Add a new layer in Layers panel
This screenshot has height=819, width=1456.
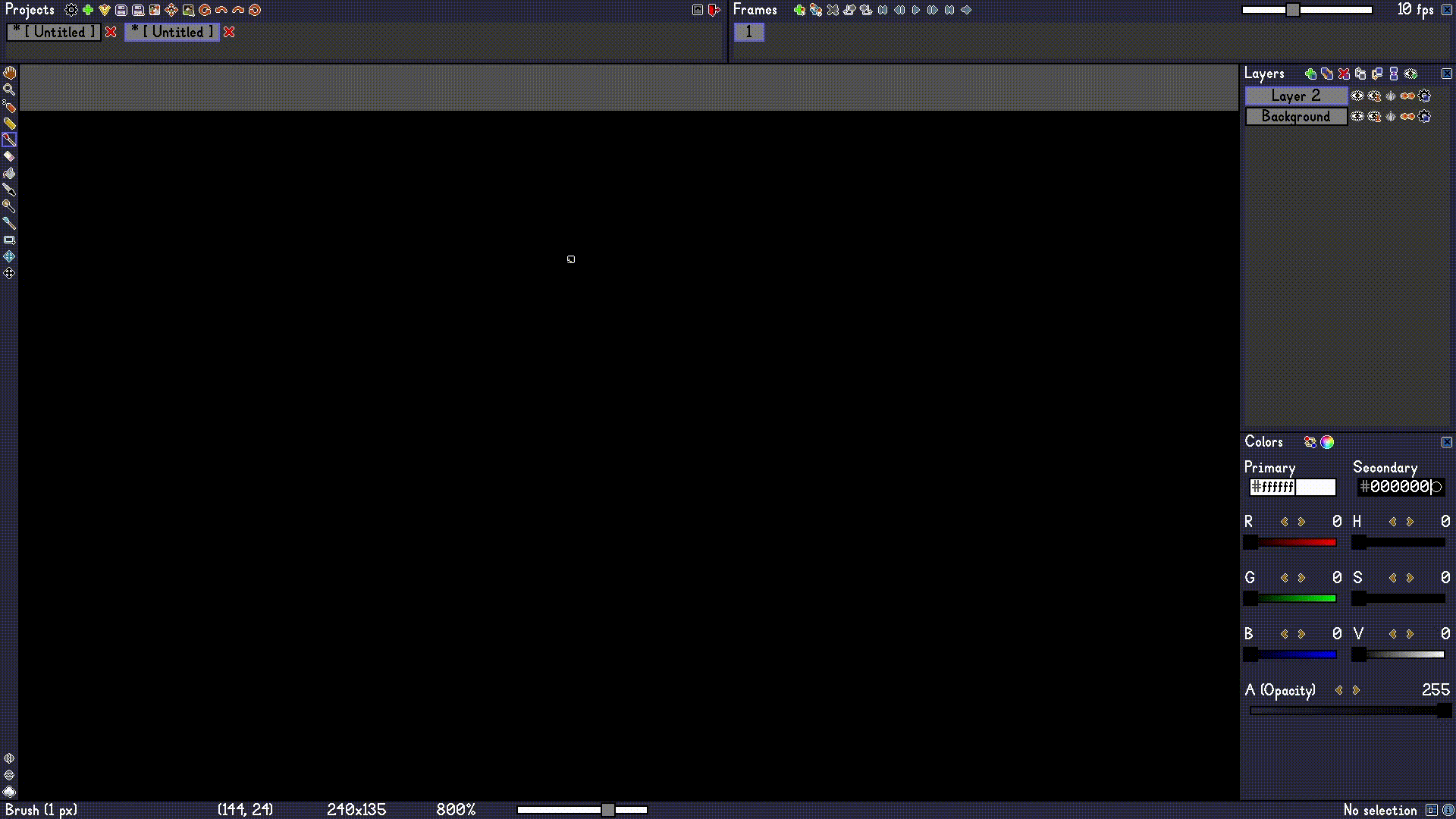click(x=1310, y=74)
